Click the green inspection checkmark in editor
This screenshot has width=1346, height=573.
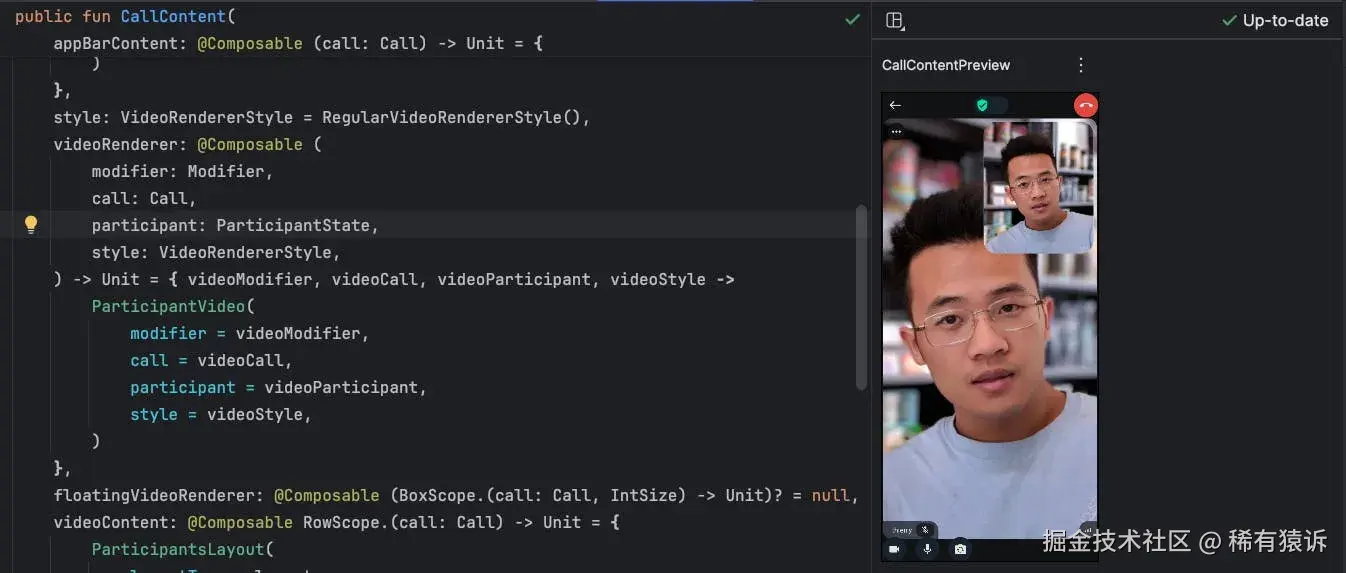click(x=852, y=19)
